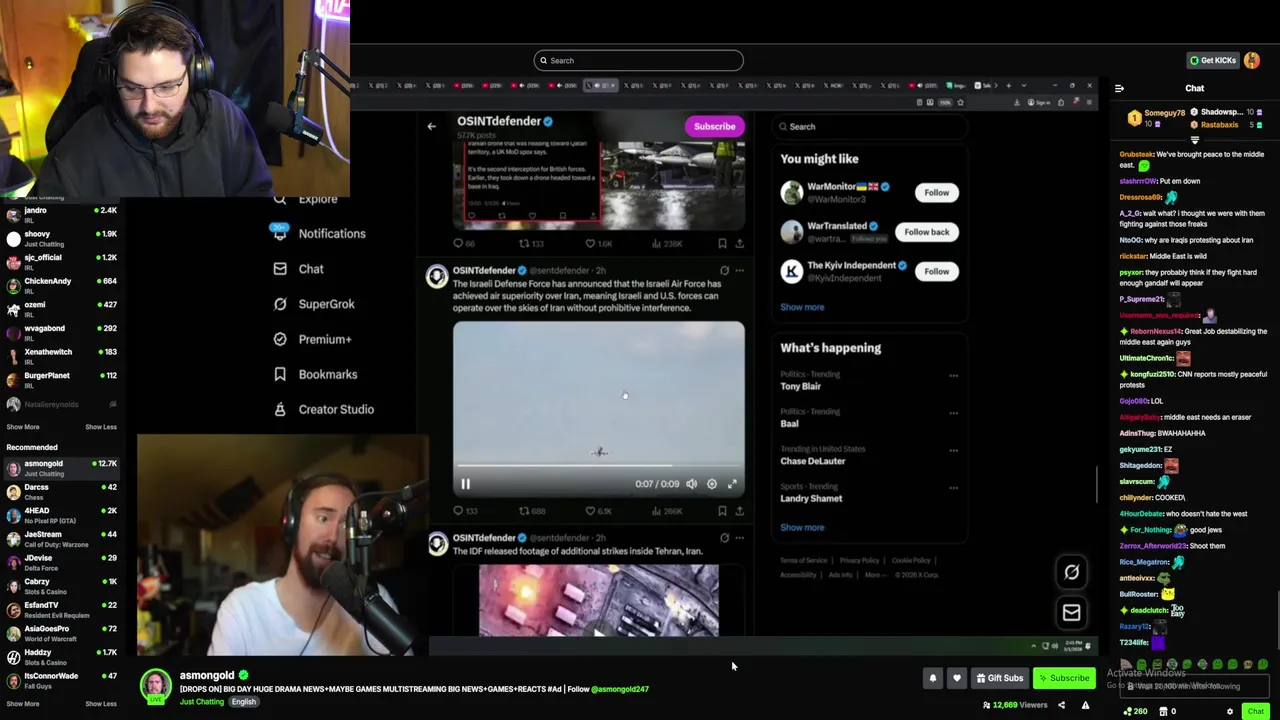Open the Kick profile avatar menu
Screen dimensions: 1280x720
[x=1252, y=60]
